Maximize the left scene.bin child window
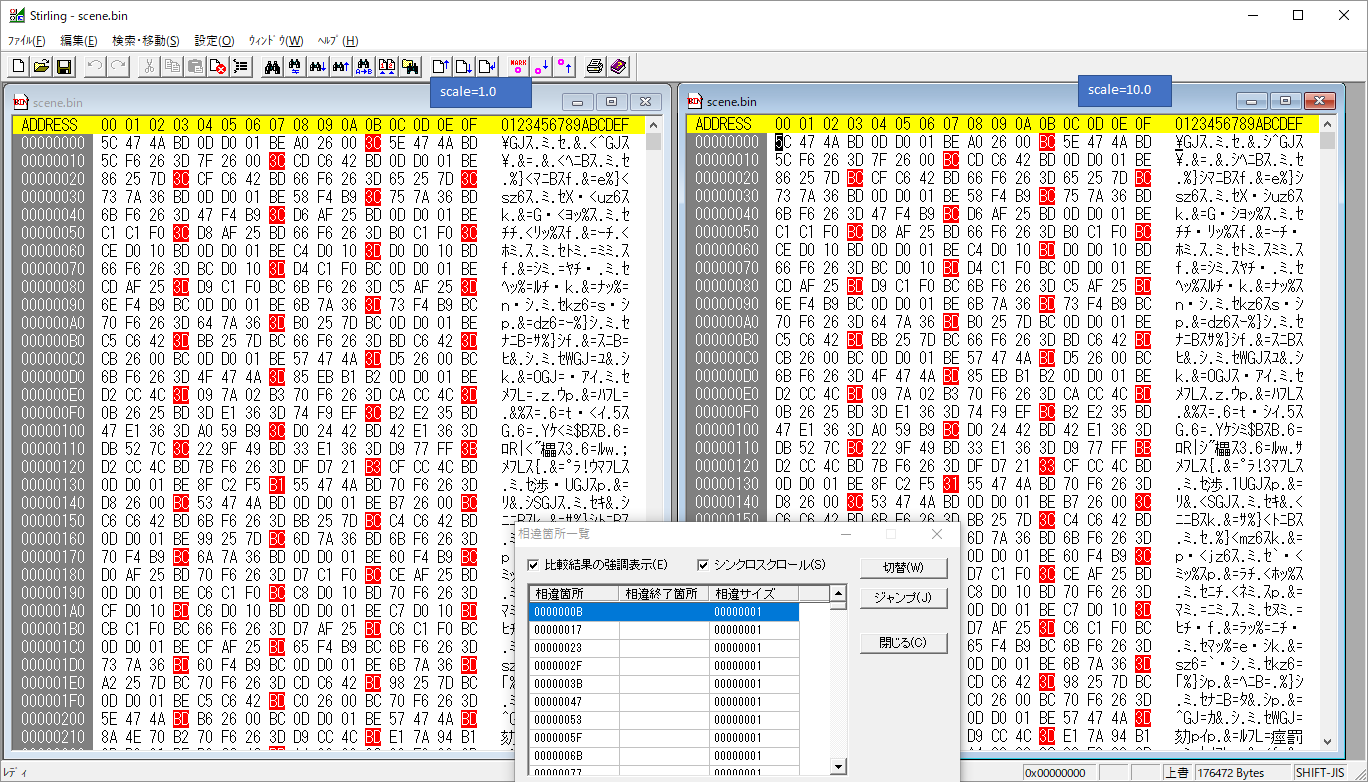Screen dimensions: 1368x782 [x=612, y=102]
